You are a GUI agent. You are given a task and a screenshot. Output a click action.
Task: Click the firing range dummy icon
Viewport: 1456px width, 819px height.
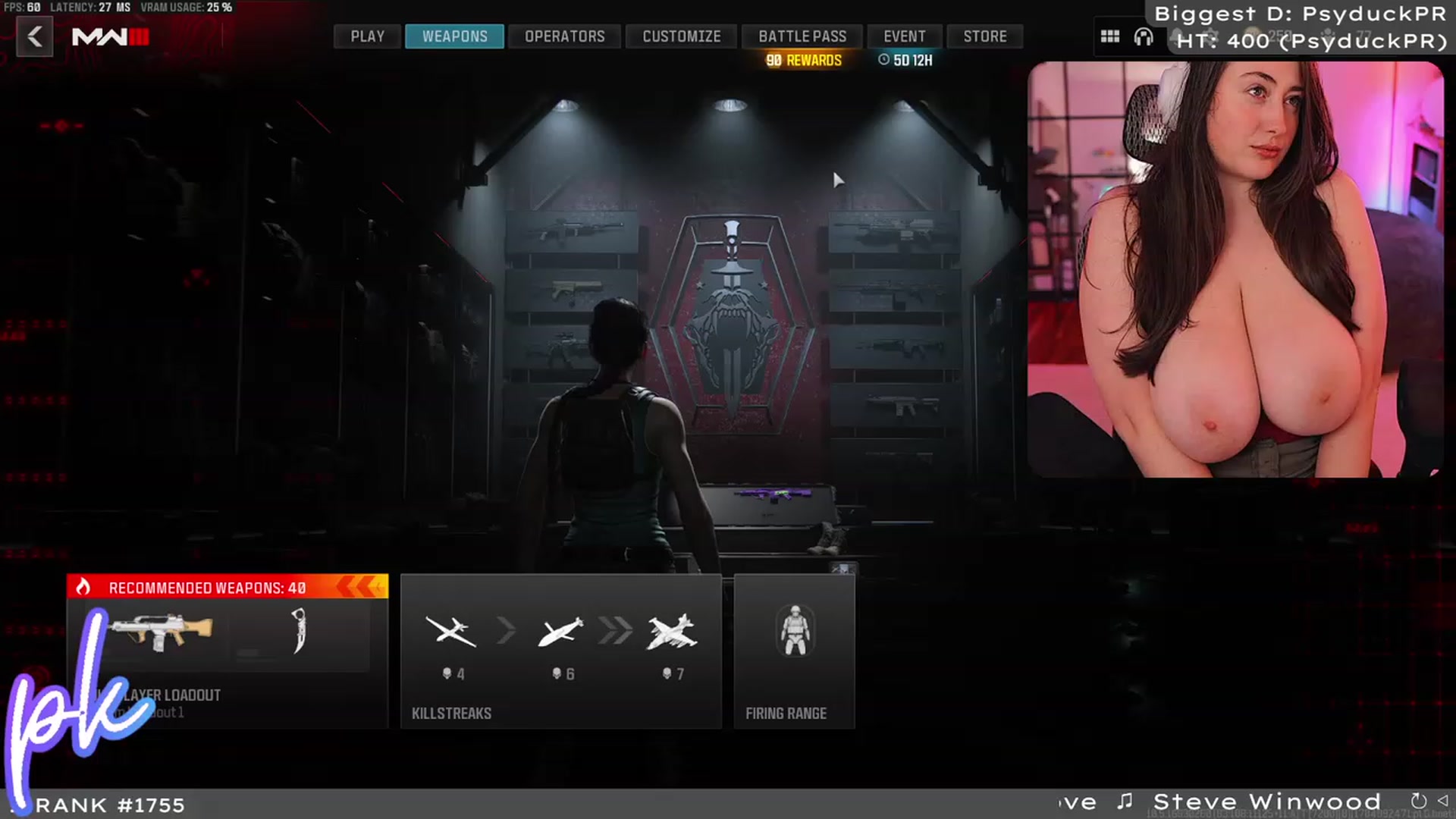(x=795, y=631)
